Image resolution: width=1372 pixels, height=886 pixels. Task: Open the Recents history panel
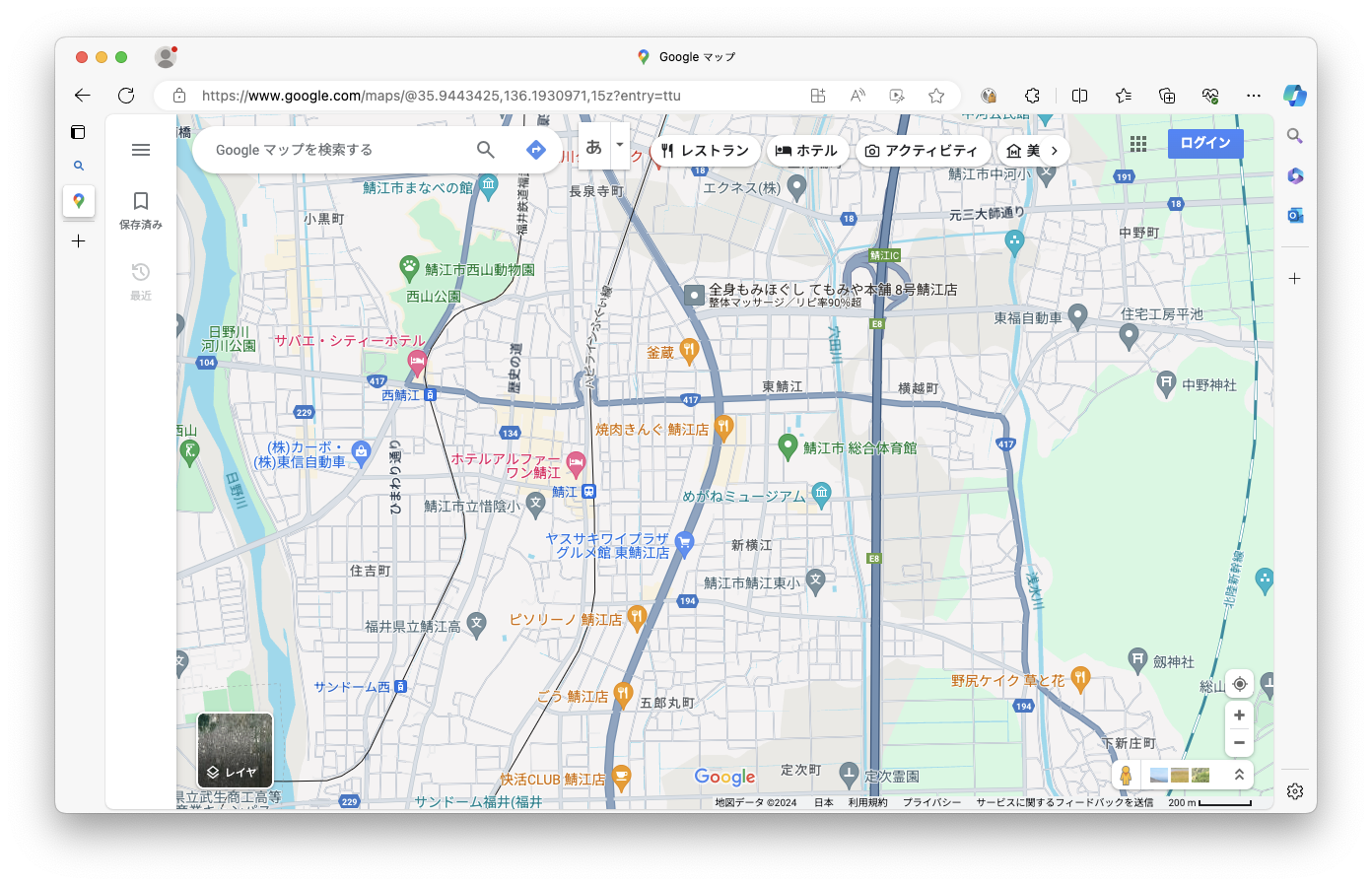click(141, 281)
